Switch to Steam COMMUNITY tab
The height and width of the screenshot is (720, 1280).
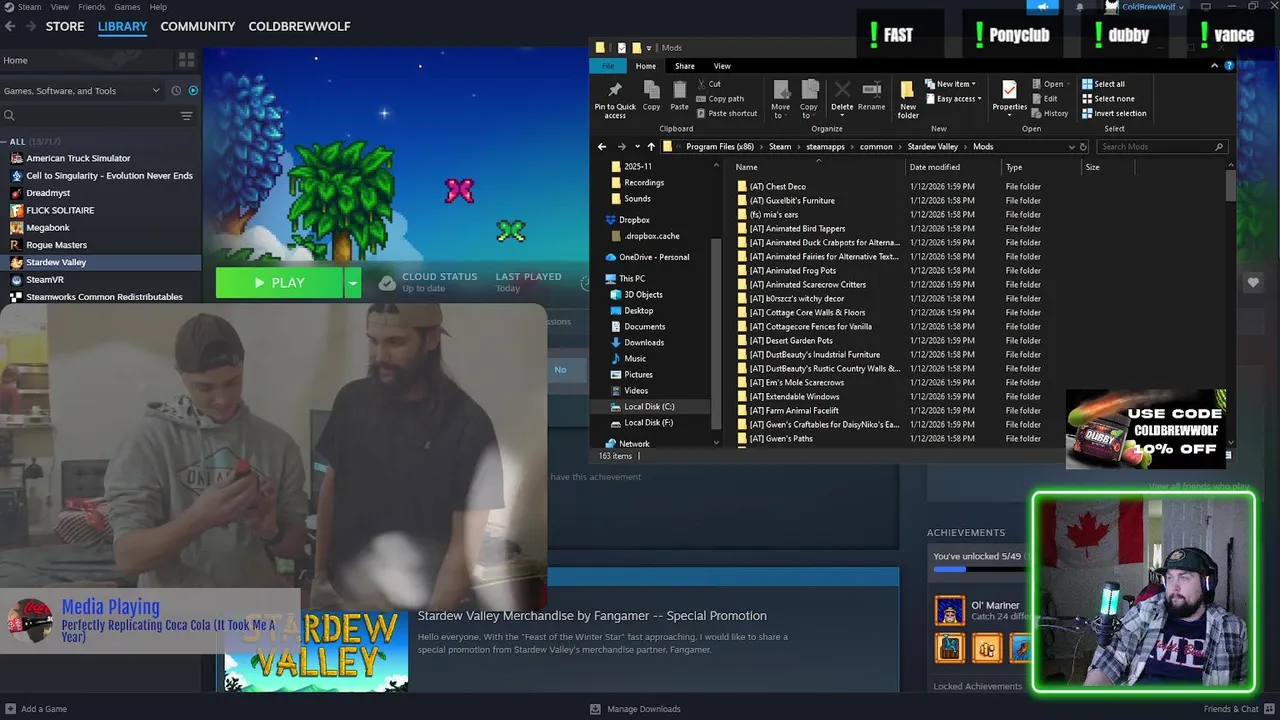[198, 26]
